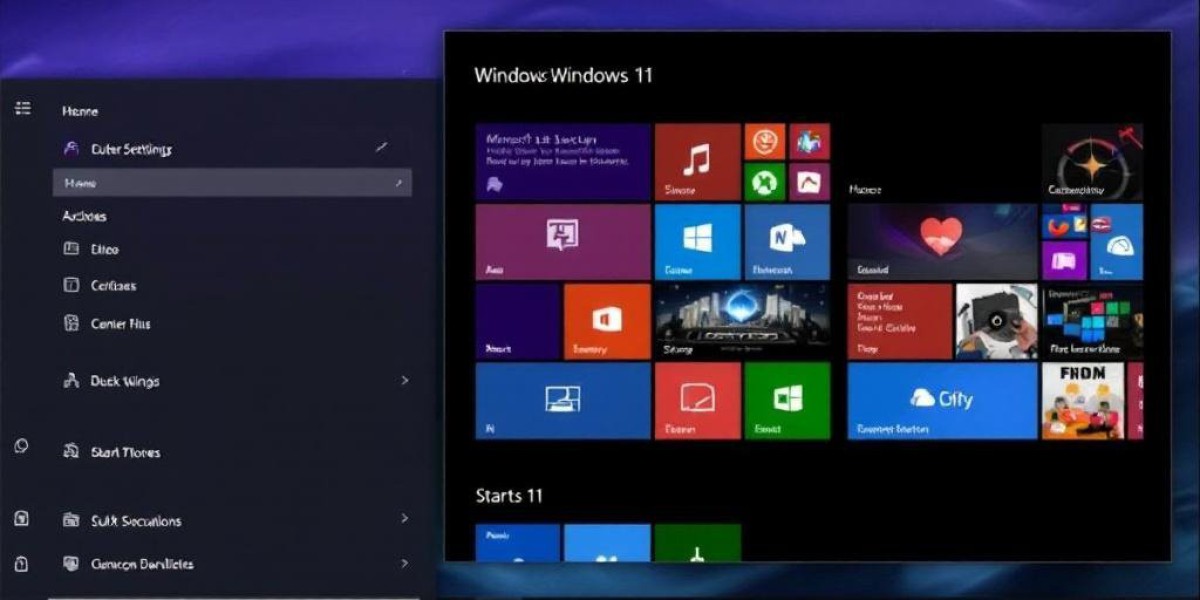Open the purple chat bubble tile
1200x600 pixels.
pyautogui.click(x=563, y=241)
